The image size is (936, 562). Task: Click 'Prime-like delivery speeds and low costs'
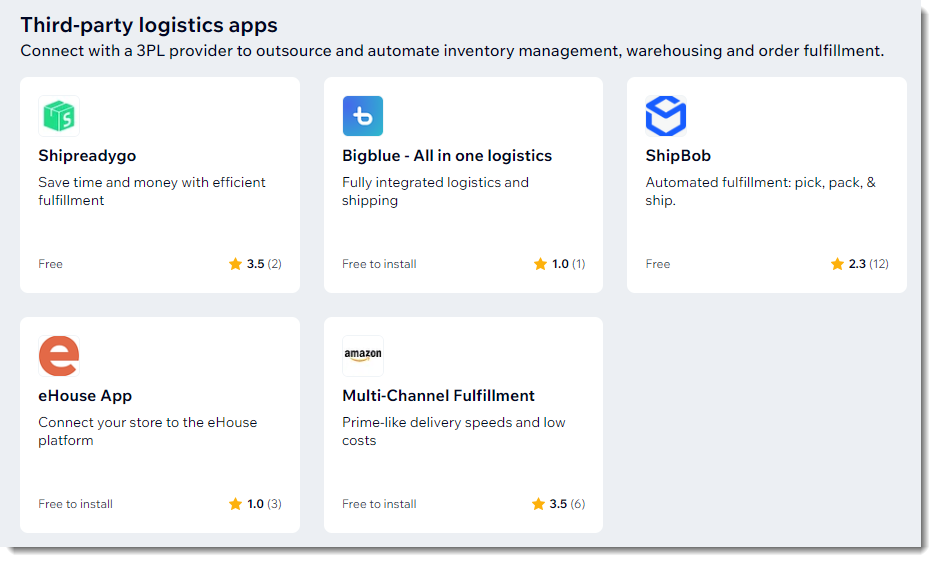(453, 431)
